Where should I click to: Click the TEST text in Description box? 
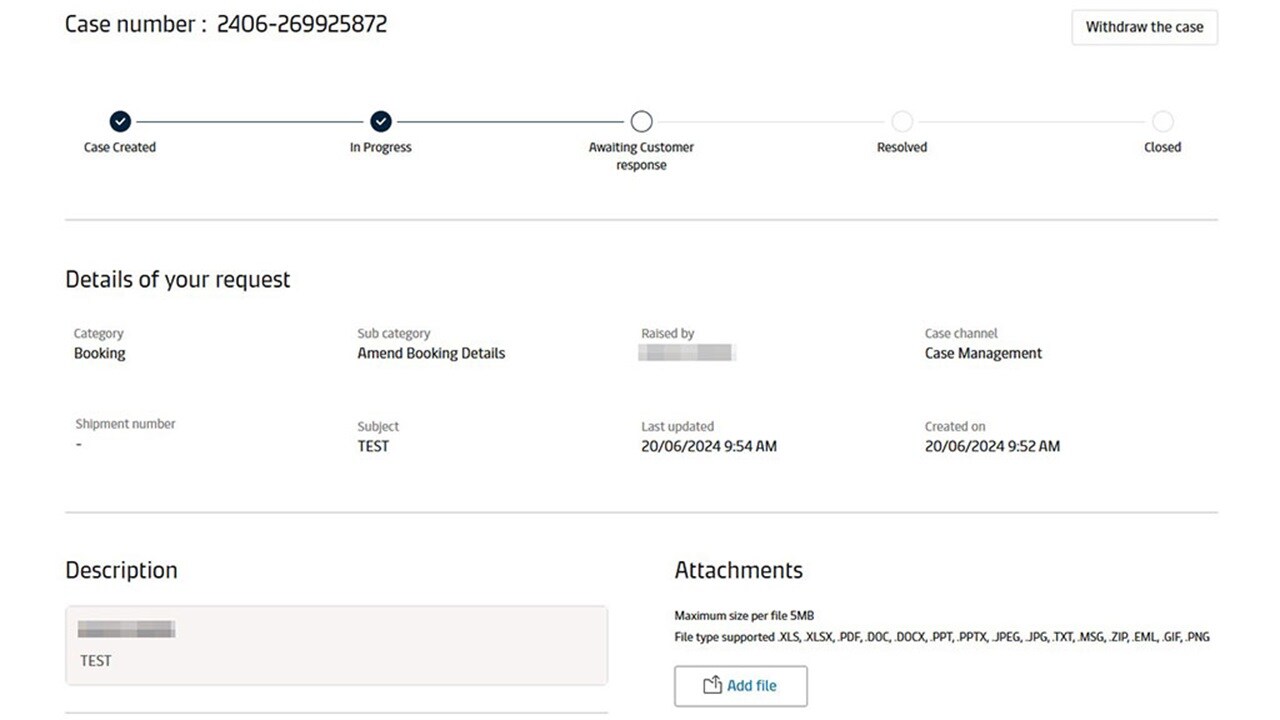click(x=96, y=661)
